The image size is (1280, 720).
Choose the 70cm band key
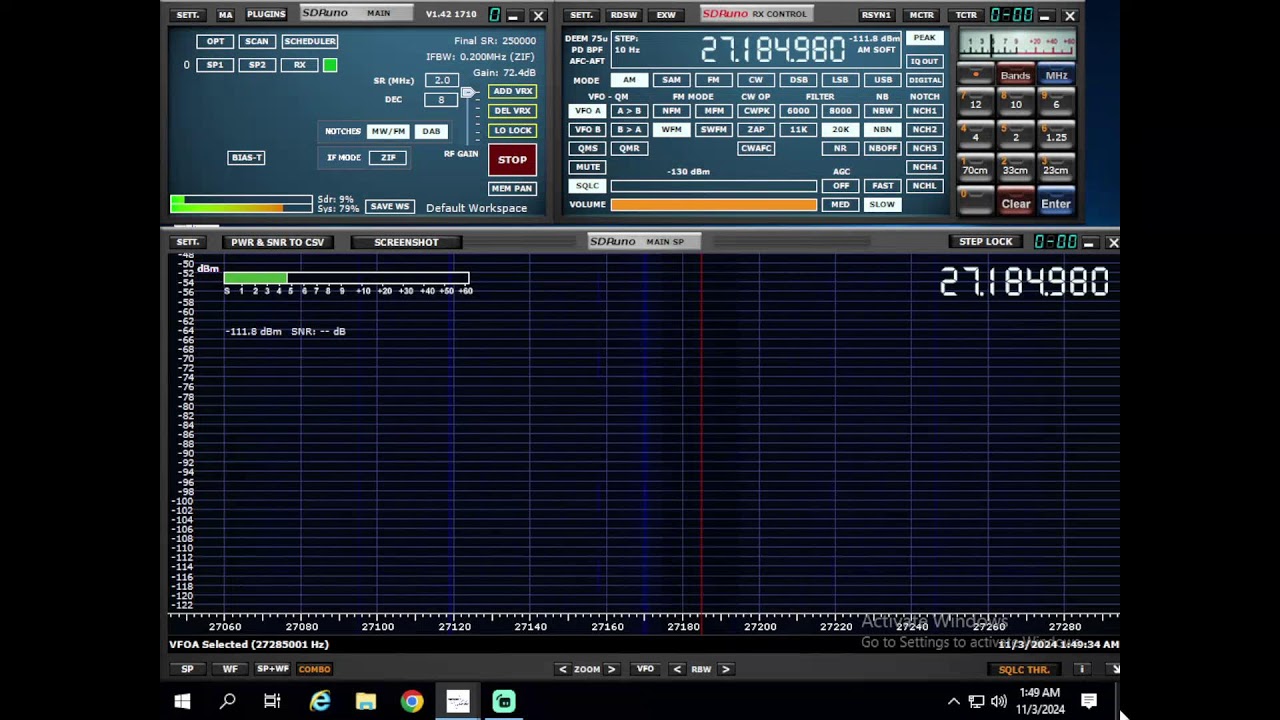pos(975,169)
